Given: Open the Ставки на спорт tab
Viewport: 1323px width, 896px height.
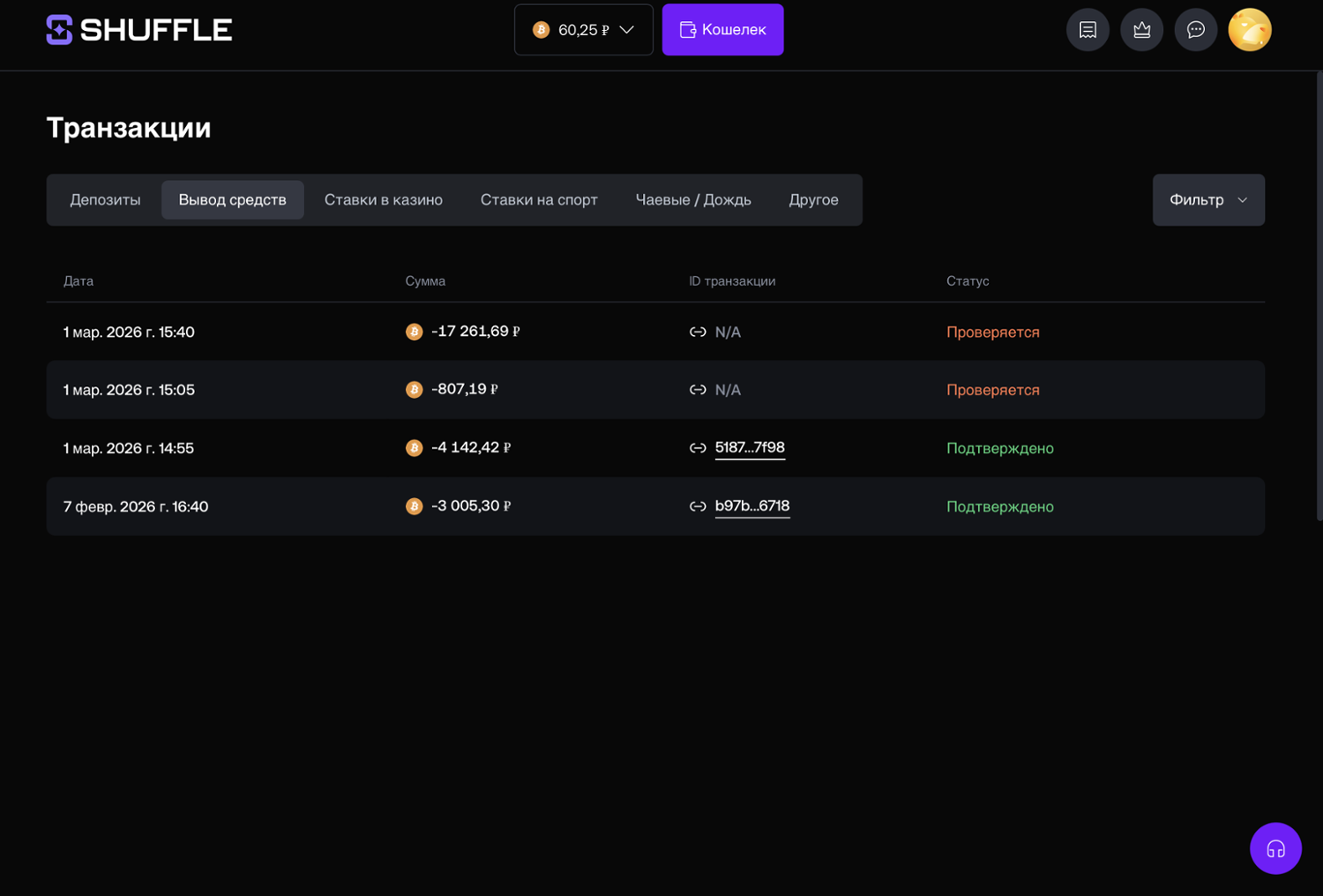Looking at the screenshot, I should pyautogui.click(x=539, y=200).
